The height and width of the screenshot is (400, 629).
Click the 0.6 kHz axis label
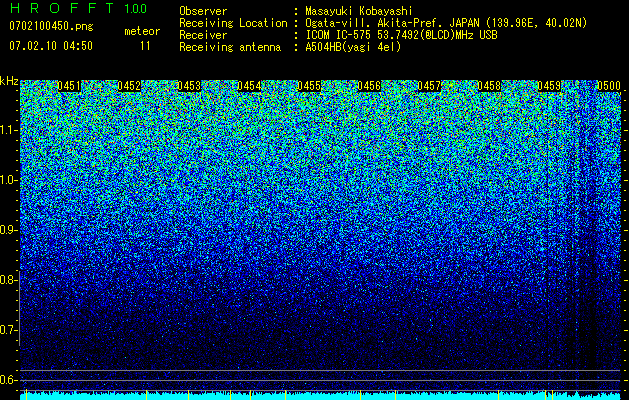coord(7,380)
